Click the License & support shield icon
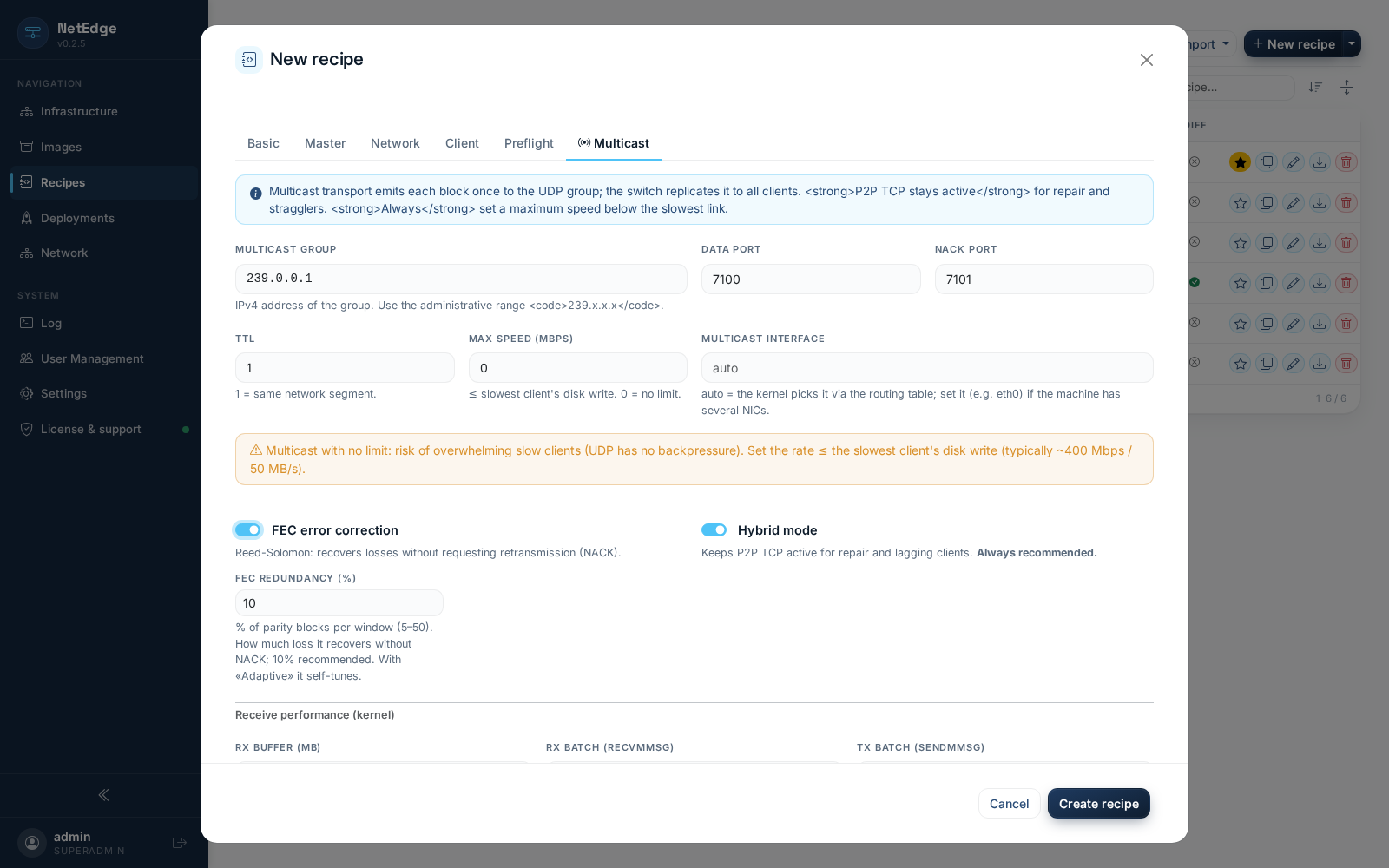This screenshot has width=1389, height=868. click(x=27, y=429)
